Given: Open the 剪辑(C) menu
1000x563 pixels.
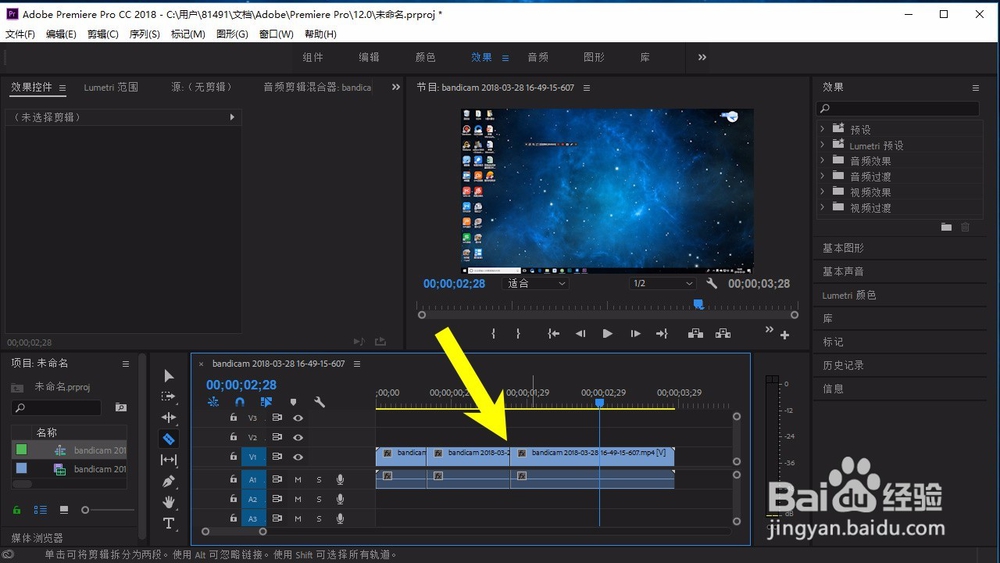Looking at the screenshot, I should (x=103, y=34).
